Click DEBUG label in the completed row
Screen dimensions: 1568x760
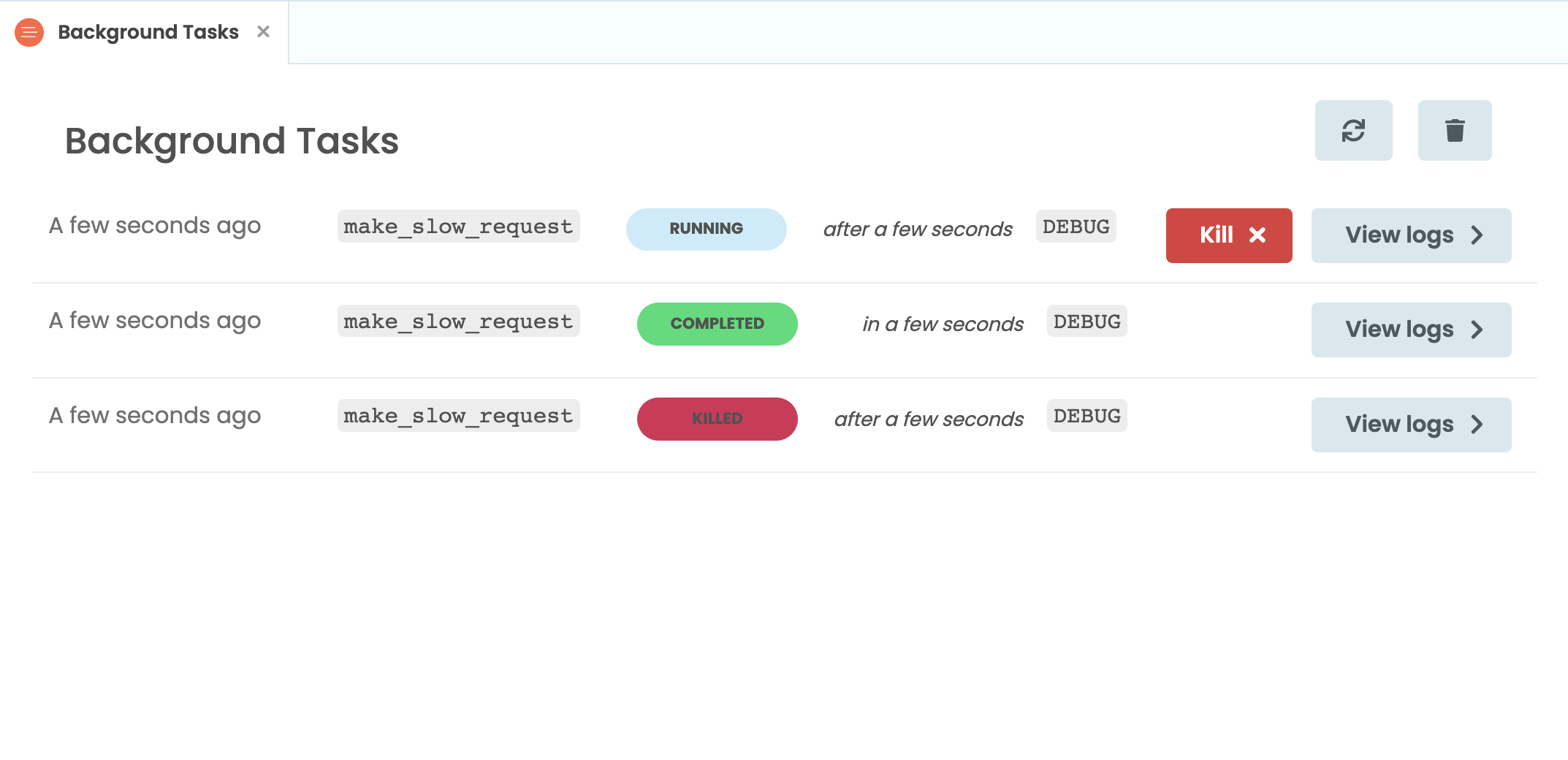tap(1086, 322)
